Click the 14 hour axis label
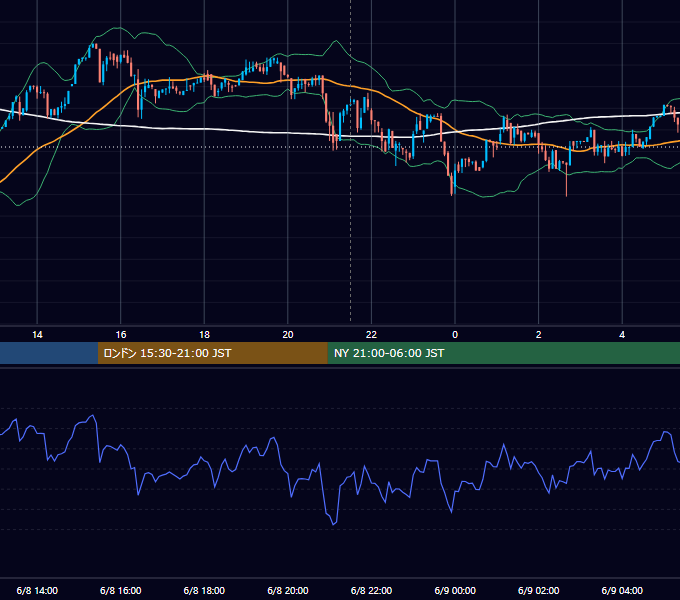The width and height of the screenshot is (680, 600). [37, 335]
